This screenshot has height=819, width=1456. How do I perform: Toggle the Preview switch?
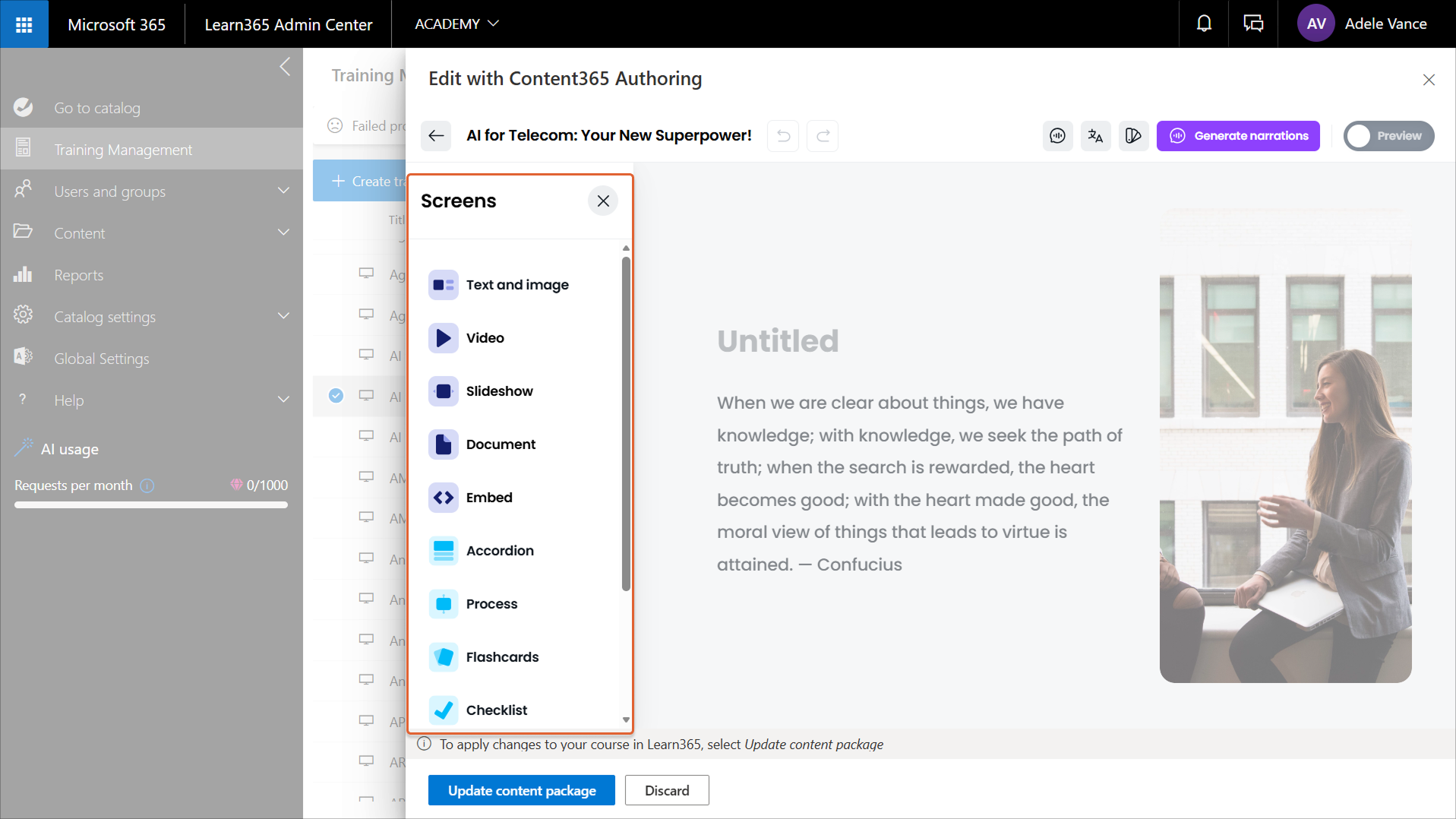pos(1388,136)
